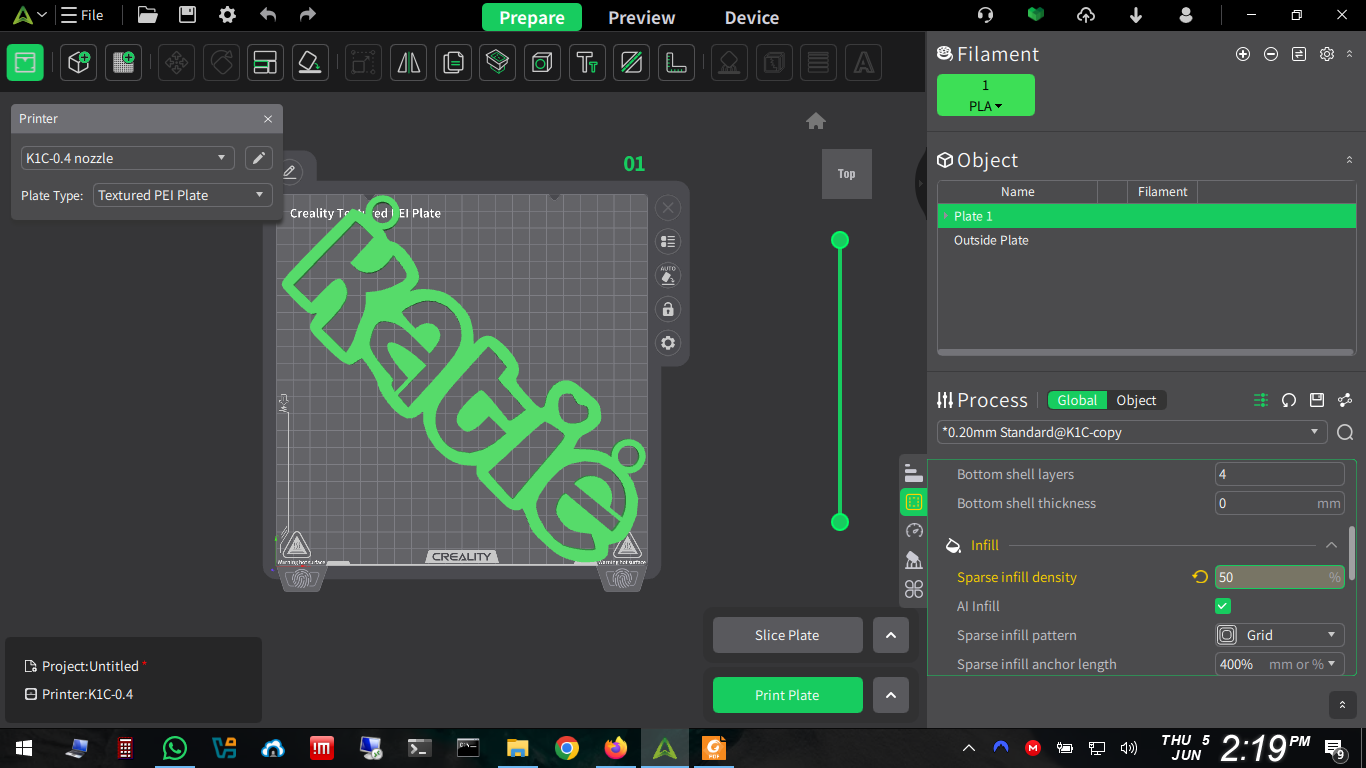1366x768 pixels.
Task: Open the File menu
Action: (x=82, y=15)
